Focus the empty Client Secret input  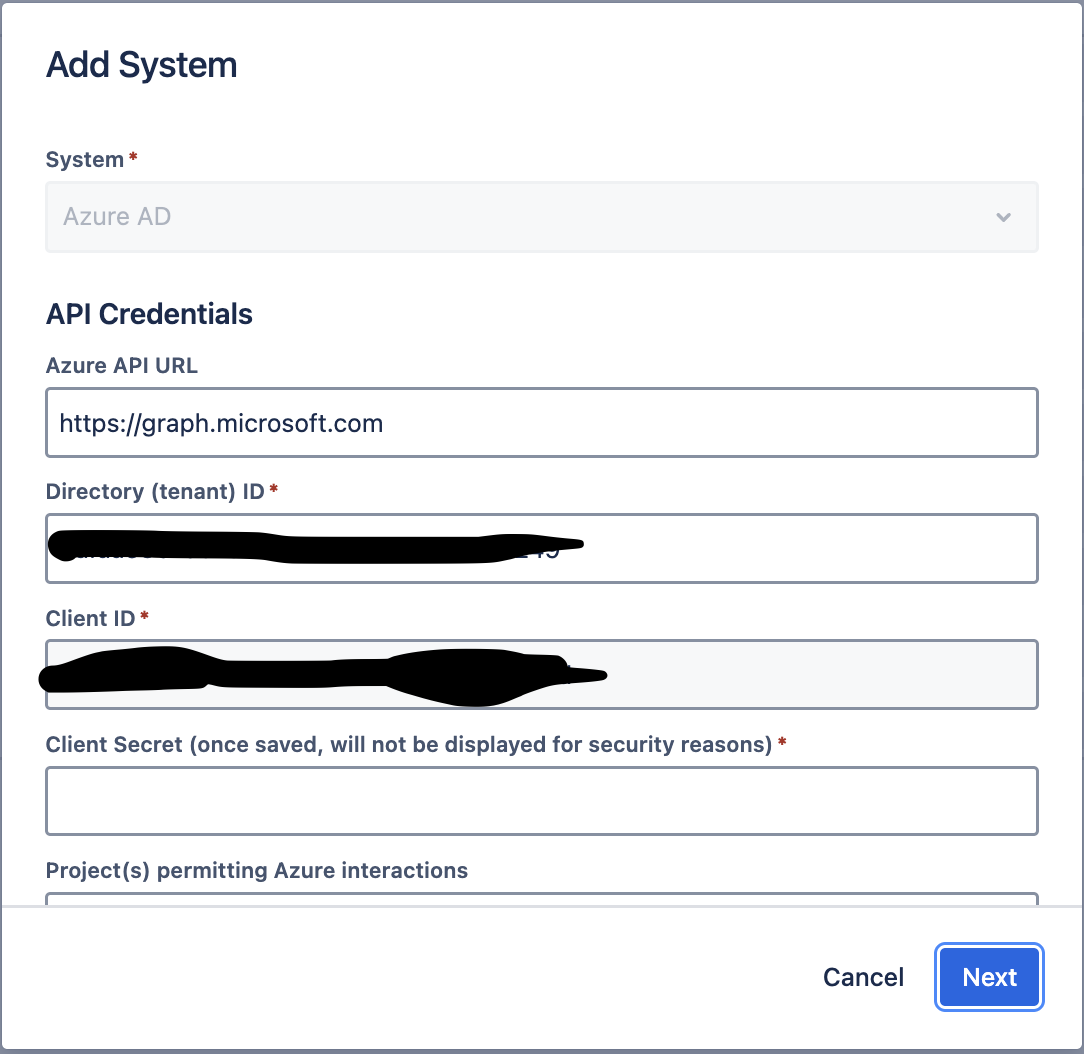540,801
